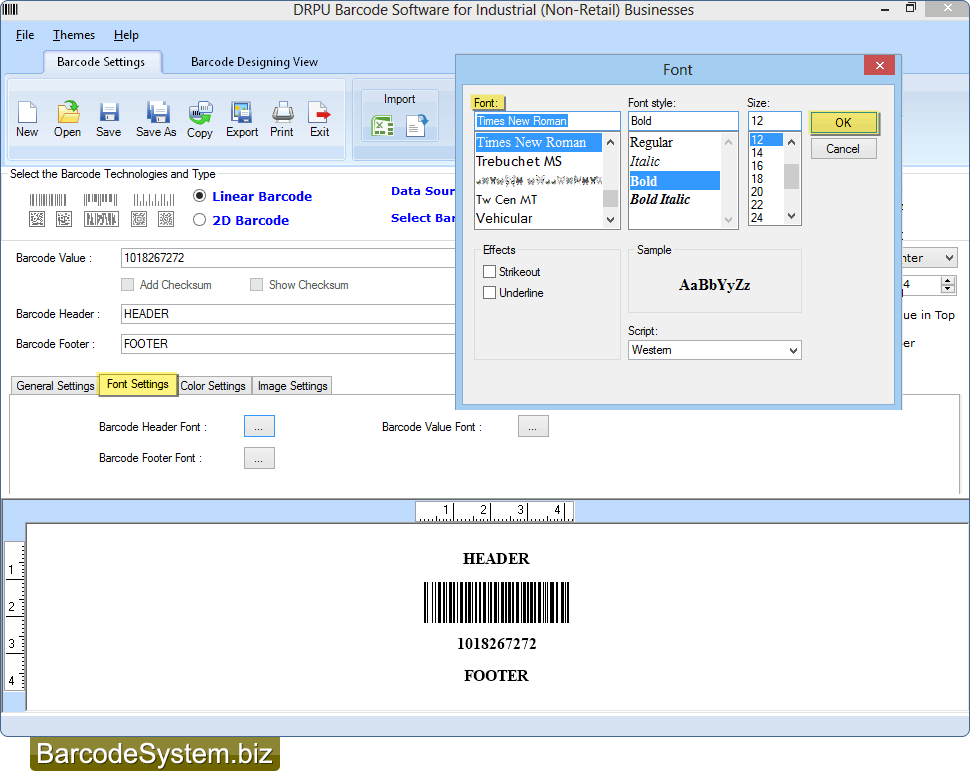Select the third linear postal barcode icon
This screenshot has height=771, width=970.
(154, 200)
